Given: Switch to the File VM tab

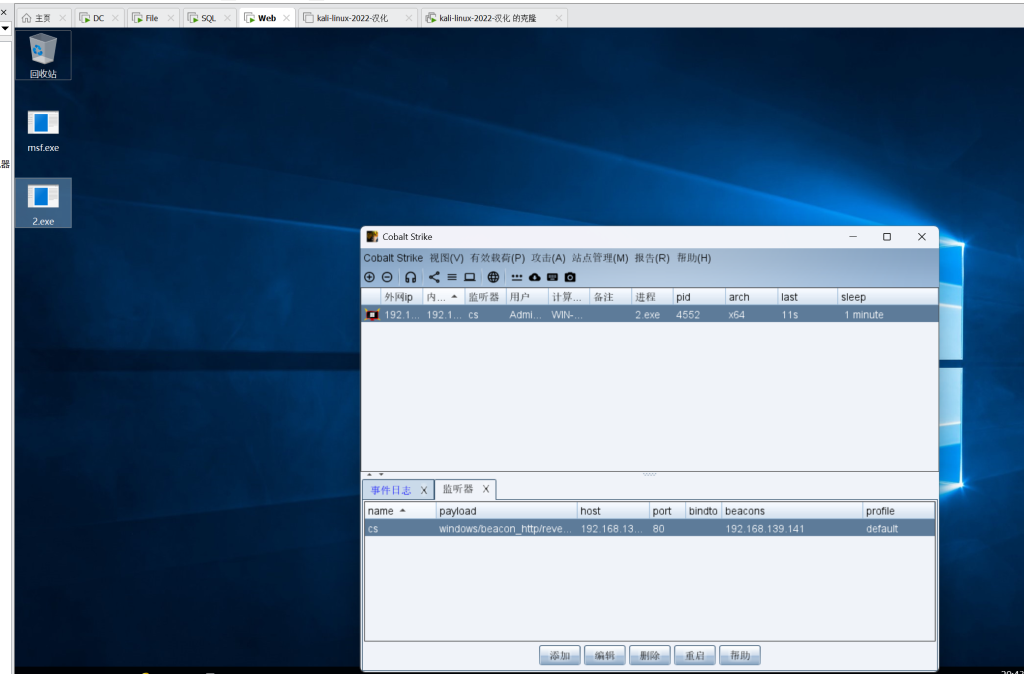Looking at the screenshot, I should point(152,18).
